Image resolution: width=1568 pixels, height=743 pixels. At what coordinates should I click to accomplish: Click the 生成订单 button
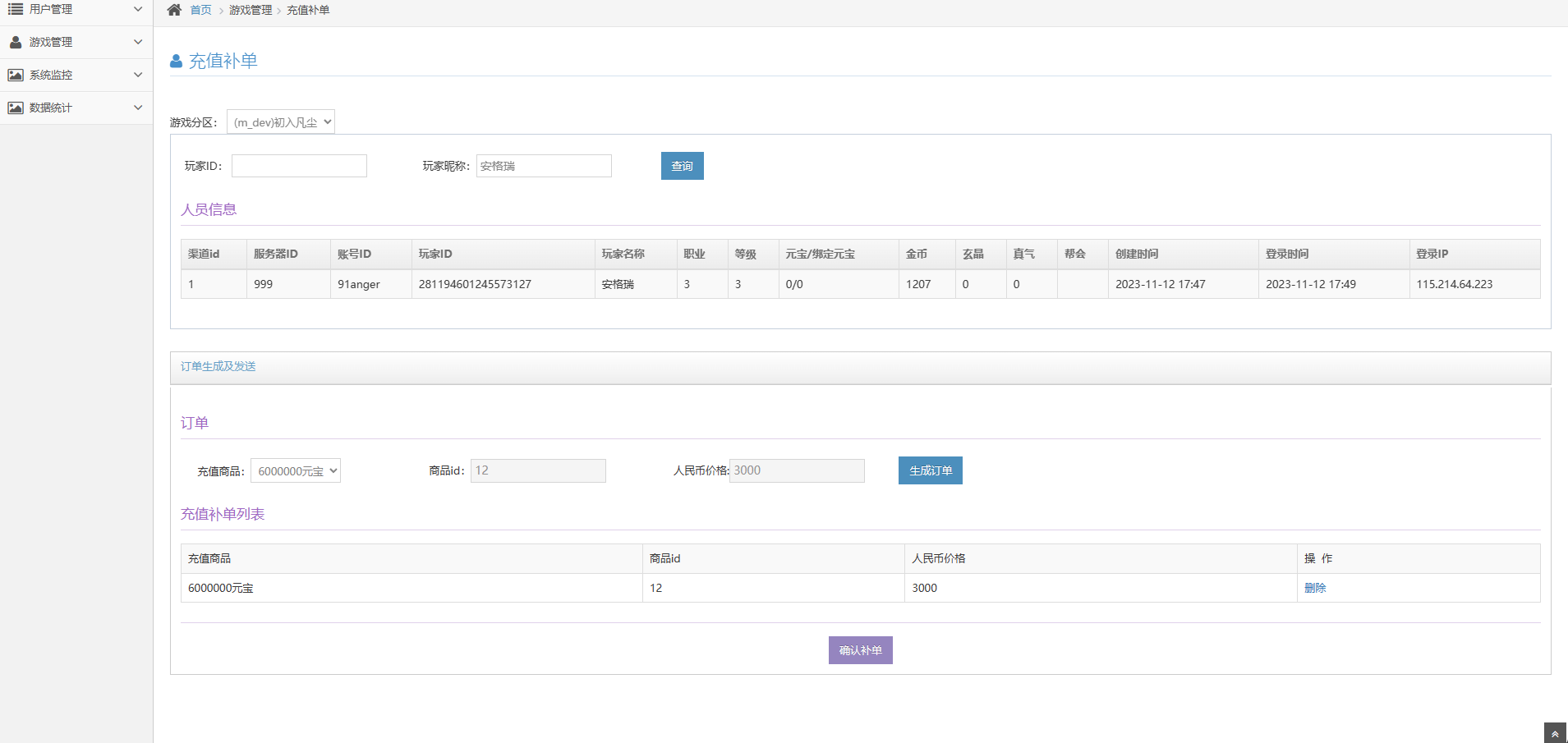(930, 470)
